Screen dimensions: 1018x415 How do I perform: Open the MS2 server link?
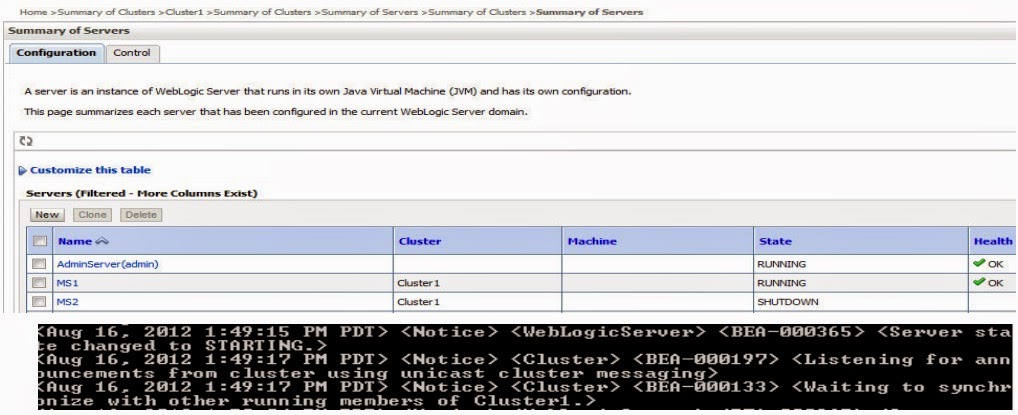tap(68, 302)
